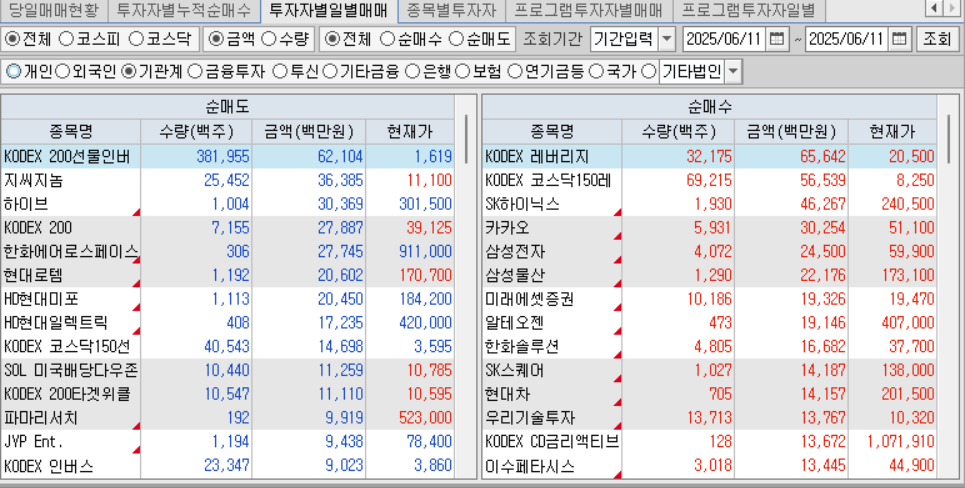Screen dimensions: 965x488
Task: Switch to 당일매매현황 tab
Action: 54,10
